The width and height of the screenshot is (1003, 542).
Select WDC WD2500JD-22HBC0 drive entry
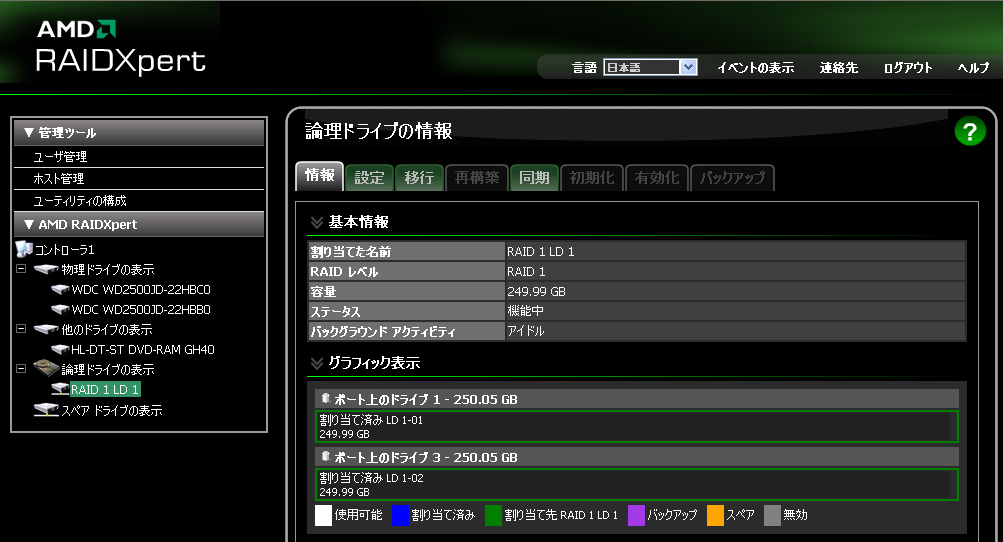tap(141, 289)
